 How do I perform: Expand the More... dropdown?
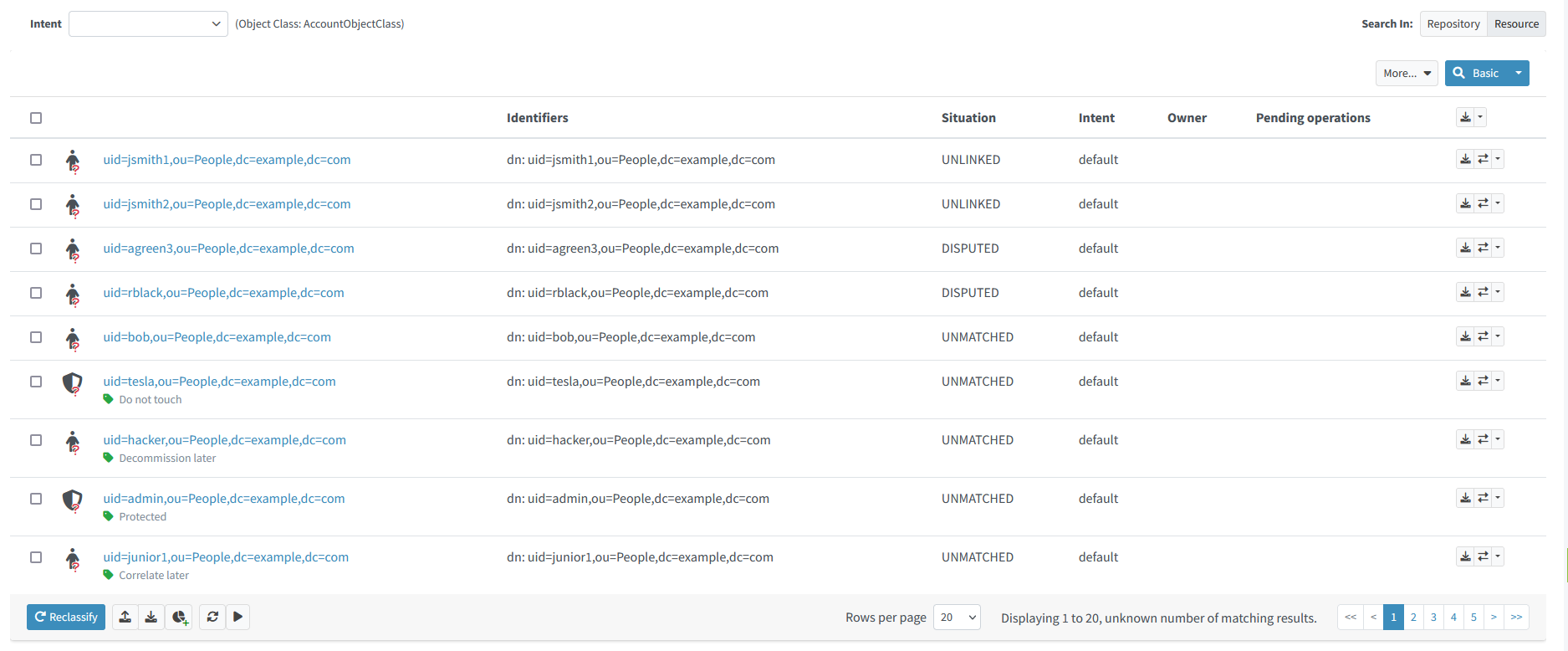point(1407,74)
